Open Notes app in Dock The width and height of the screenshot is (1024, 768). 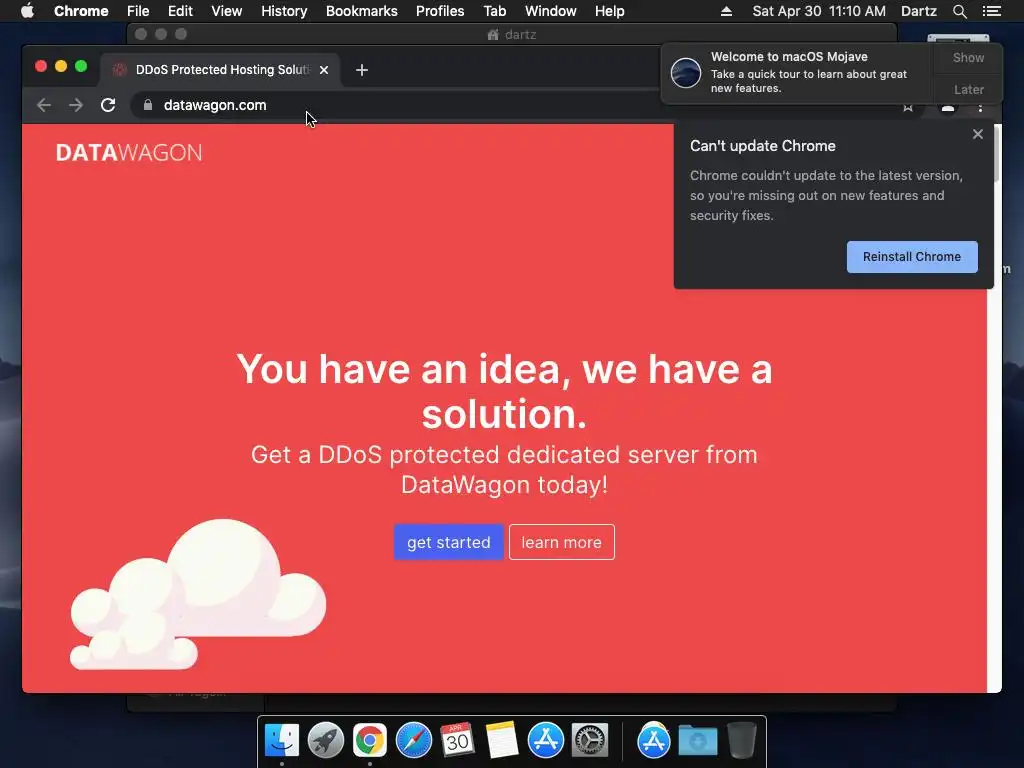502,741
